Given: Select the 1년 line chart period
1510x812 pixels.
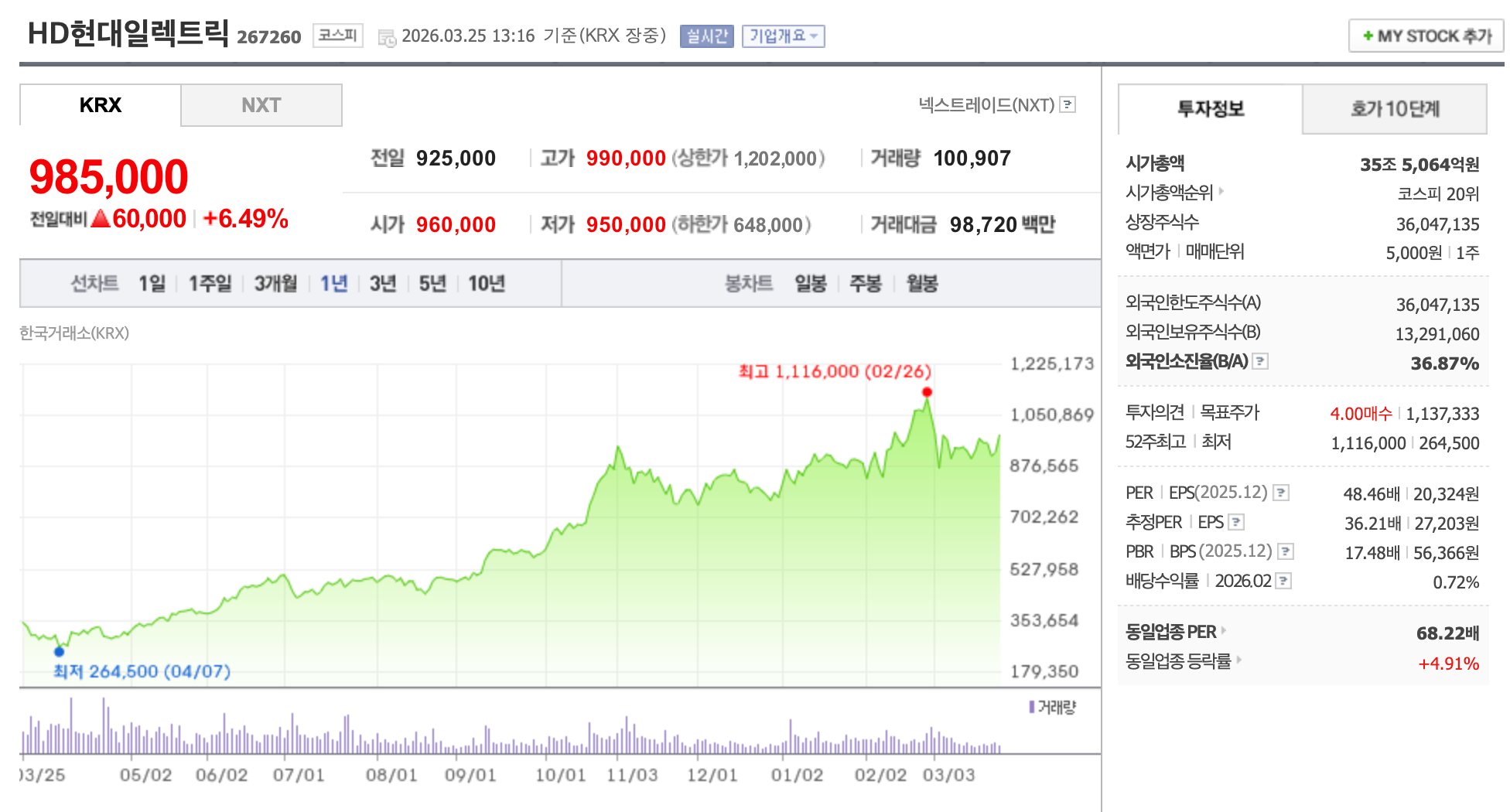Looking at the screenshot, I should click(x=334, y=284).
